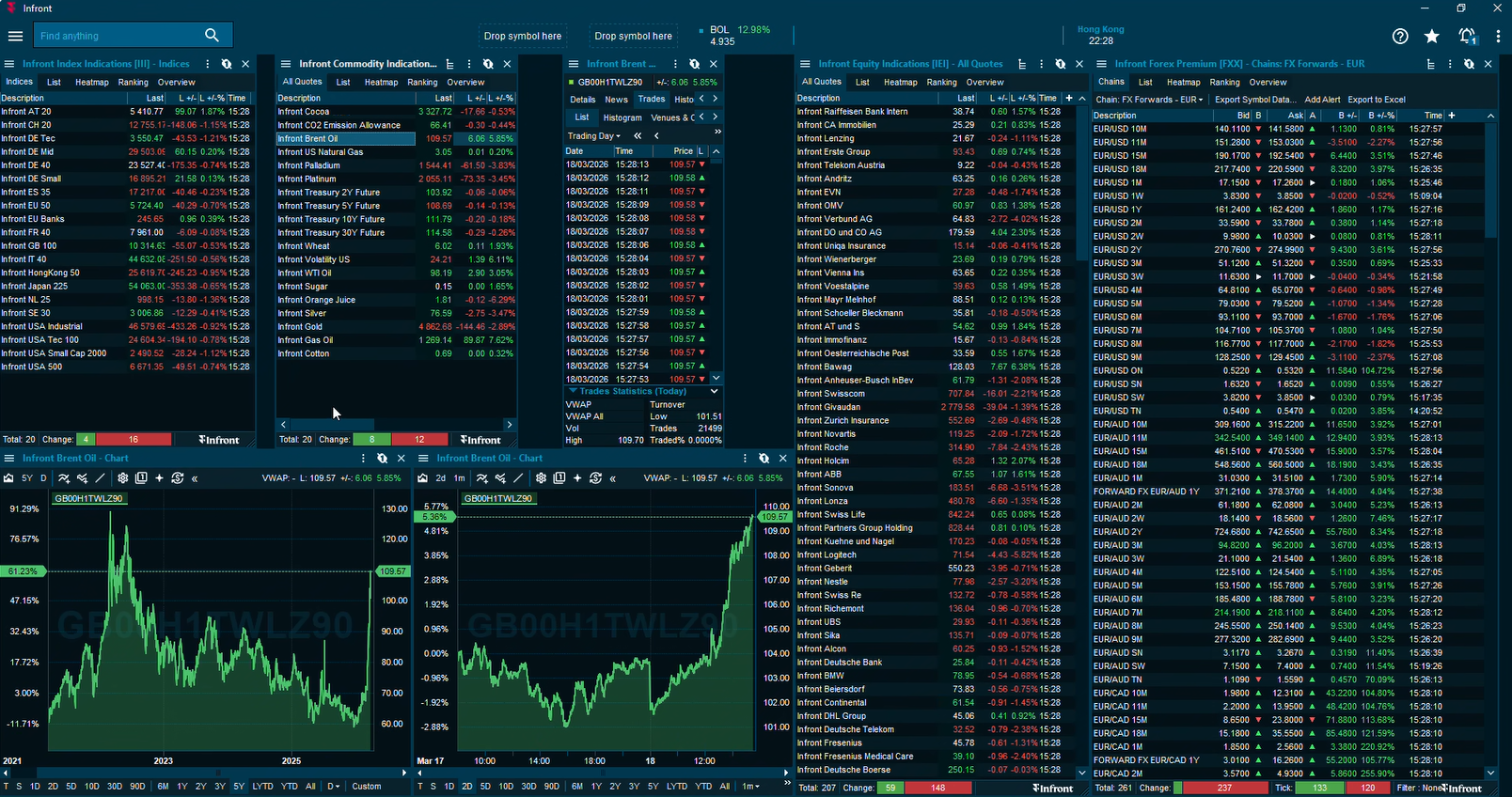Select 6M range in right Brent chart bottom bar

click(577, 787)
